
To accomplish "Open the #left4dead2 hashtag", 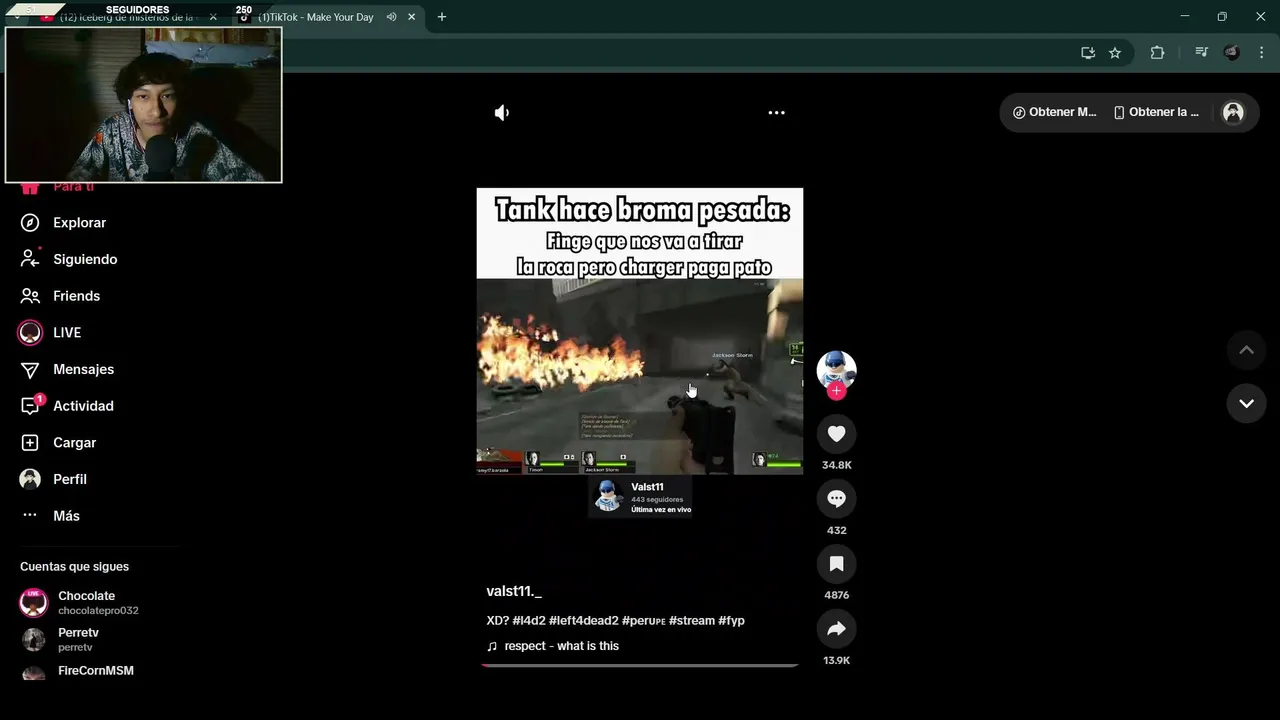I will click(x=583, y=621).
